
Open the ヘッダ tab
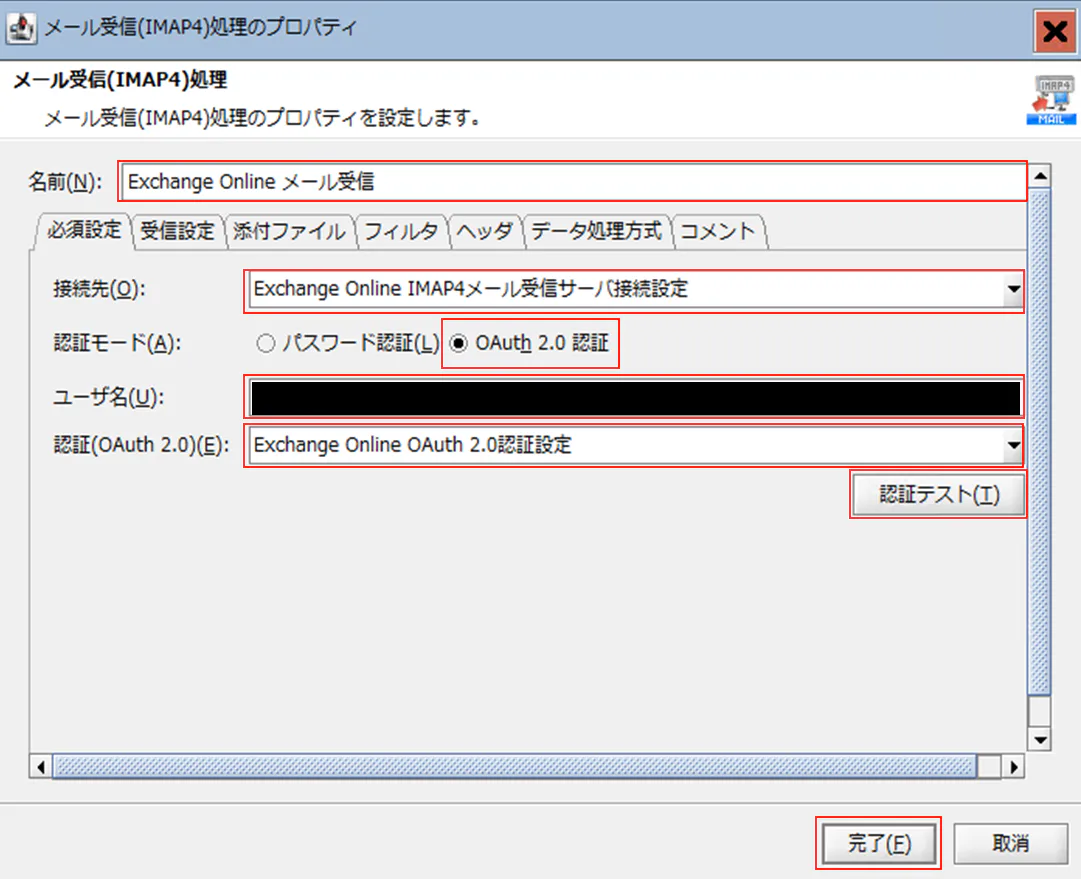(486, 231)
